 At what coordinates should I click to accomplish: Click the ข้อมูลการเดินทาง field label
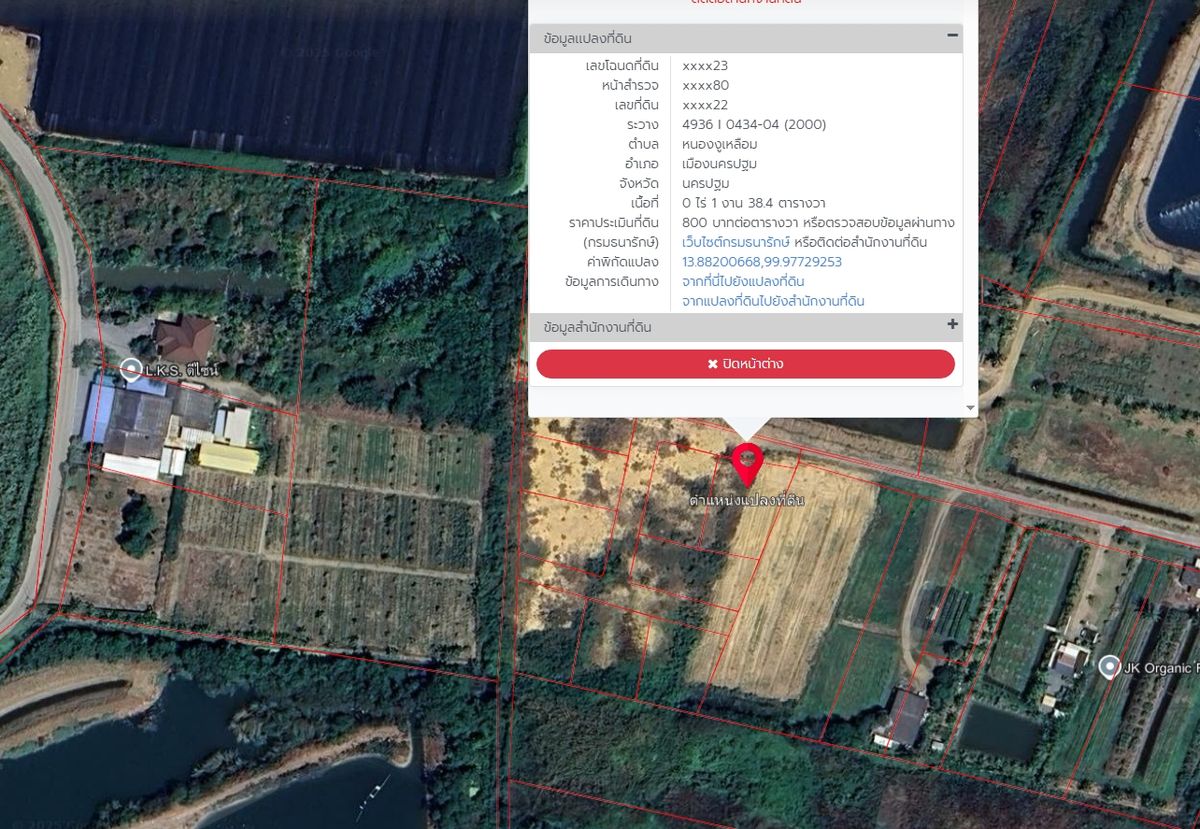coord(612,282)
